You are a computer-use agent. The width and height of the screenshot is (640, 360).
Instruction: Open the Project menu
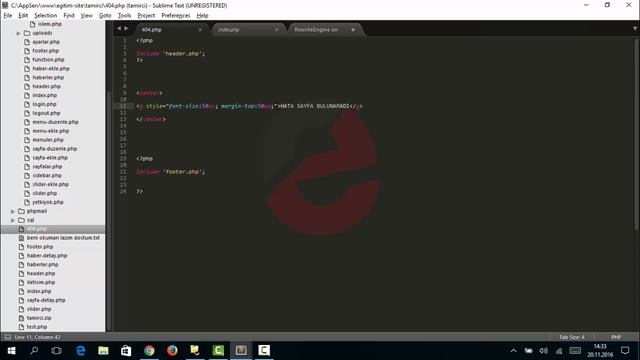146,16
